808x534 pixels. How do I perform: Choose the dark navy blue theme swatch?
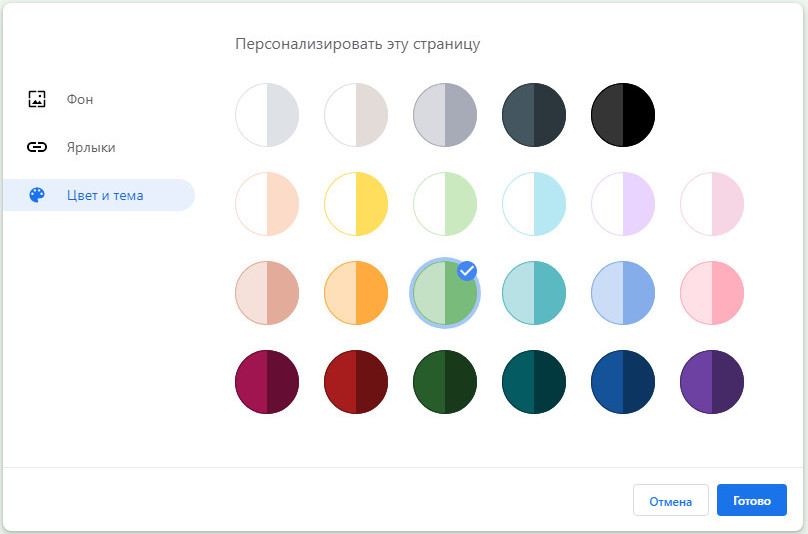pos(623,382)
